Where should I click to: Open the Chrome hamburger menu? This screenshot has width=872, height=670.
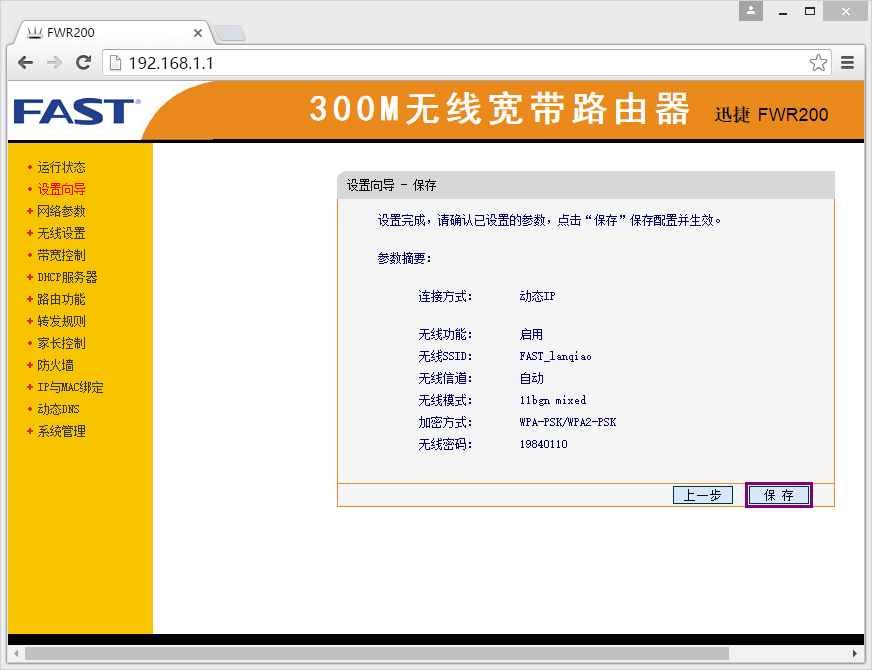coord(847,63)
